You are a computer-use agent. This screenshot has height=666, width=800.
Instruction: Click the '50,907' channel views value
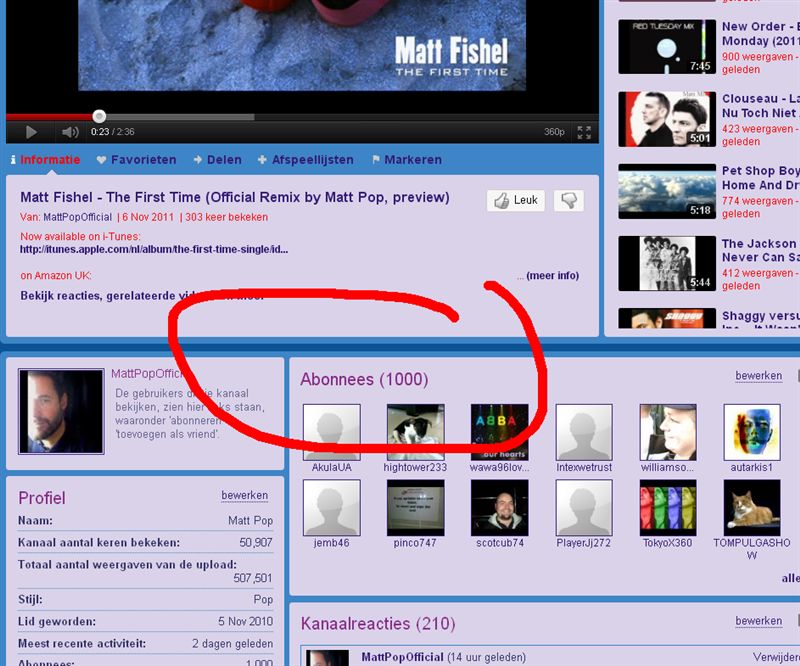[256, 542]
